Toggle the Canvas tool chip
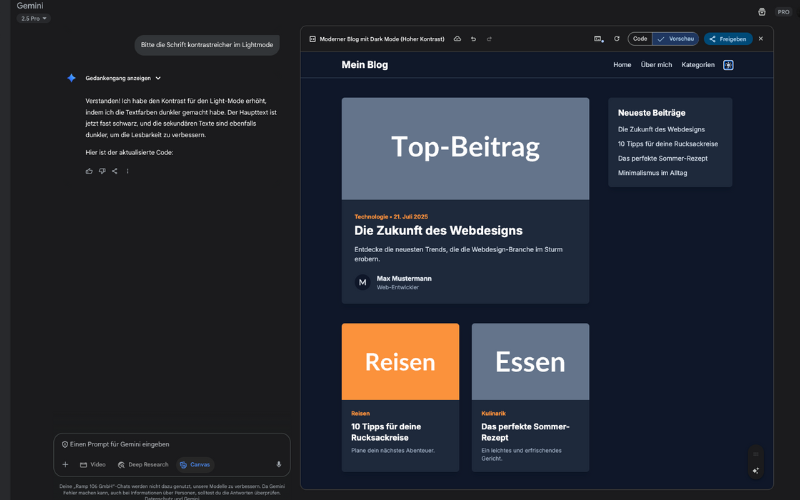800x500 pixels. coord(196,464)
